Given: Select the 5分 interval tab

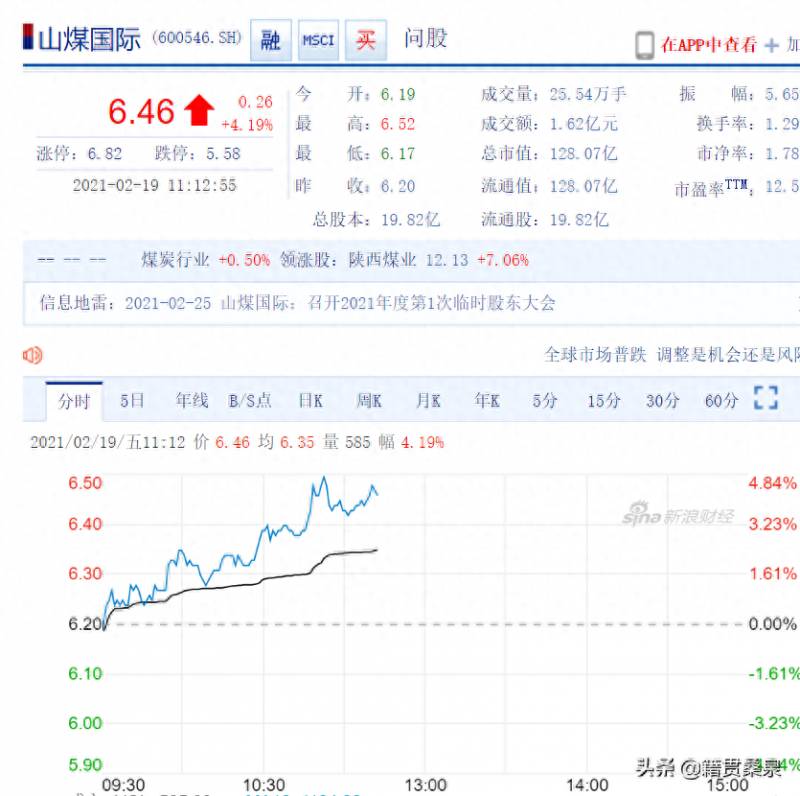Looking at the screenshot, I should click(545, 401).
